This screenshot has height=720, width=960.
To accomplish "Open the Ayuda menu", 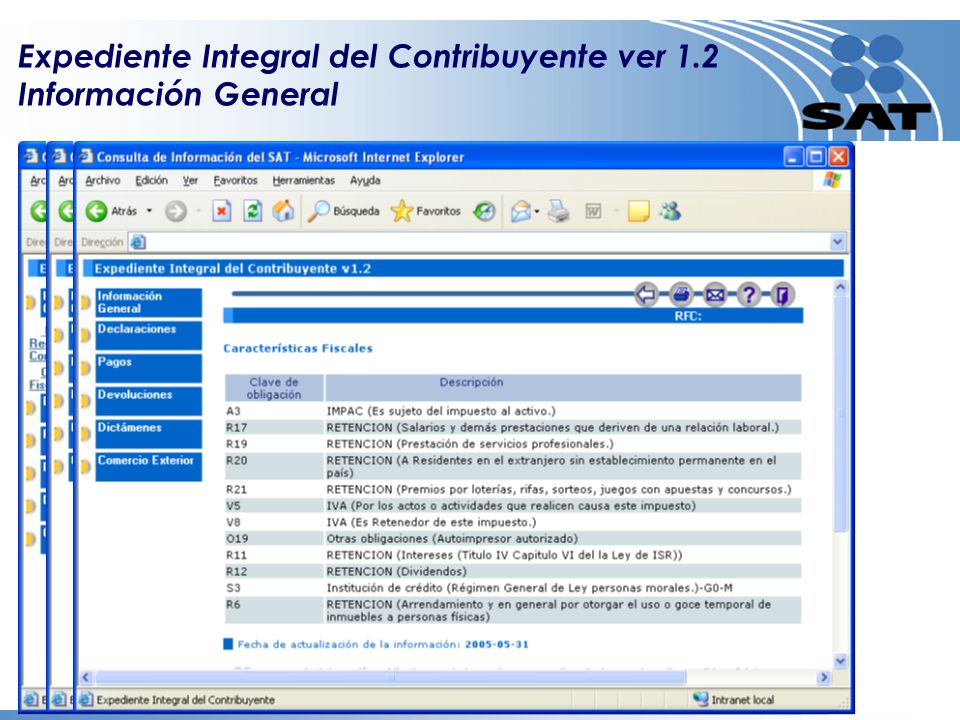I will pos(365,181).
